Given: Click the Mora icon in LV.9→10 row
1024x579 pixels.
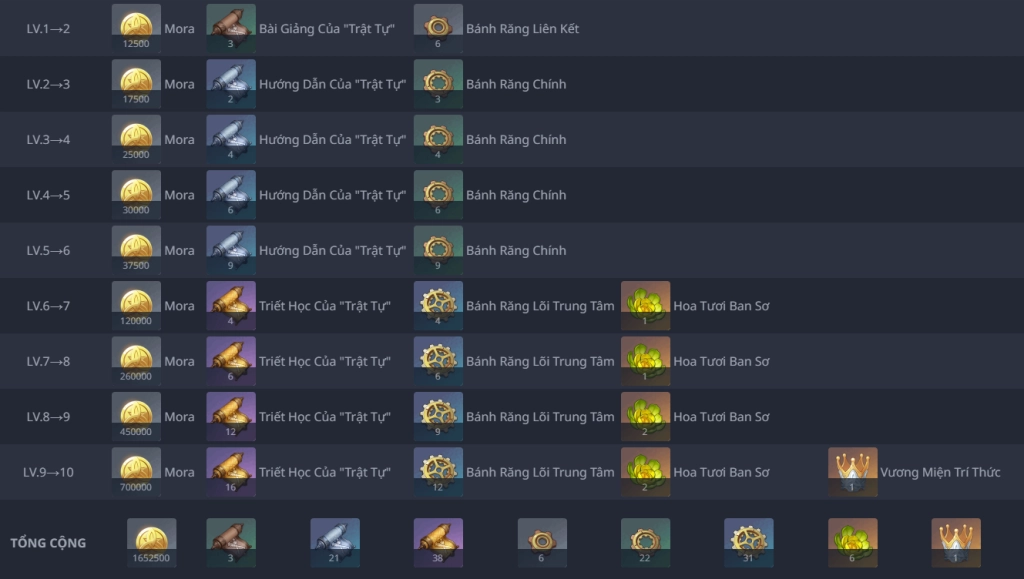Looking at the screenshot, I should (x=136, y=472).
